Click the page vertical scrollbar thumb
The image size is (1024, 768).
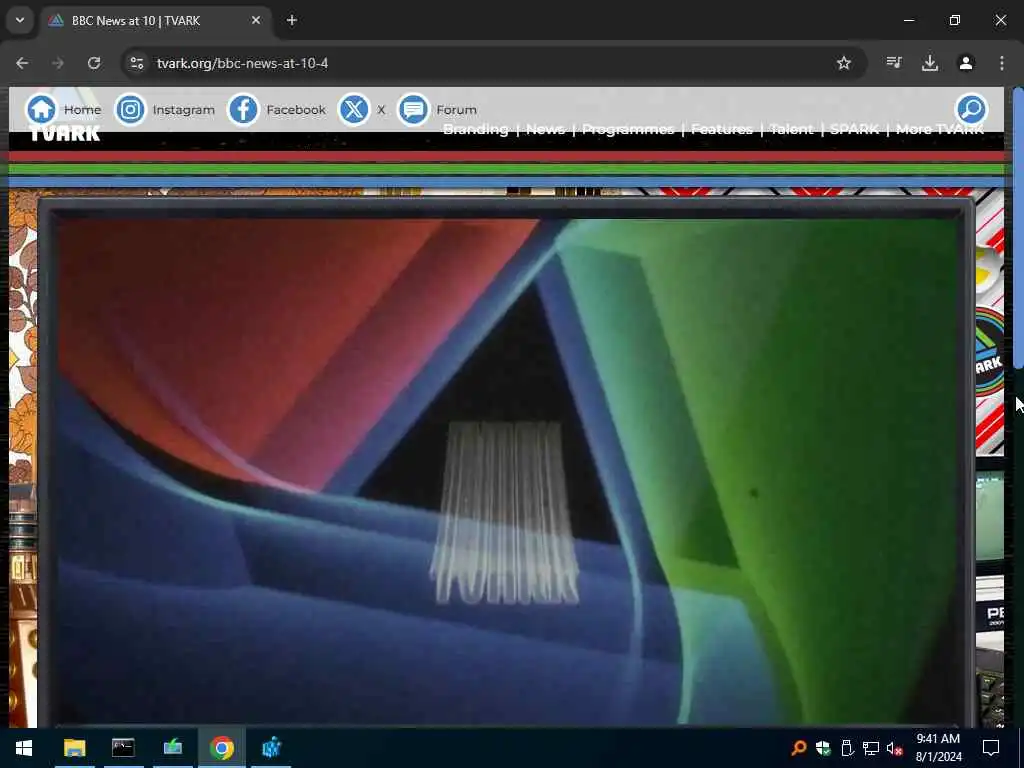(1017, 229)
